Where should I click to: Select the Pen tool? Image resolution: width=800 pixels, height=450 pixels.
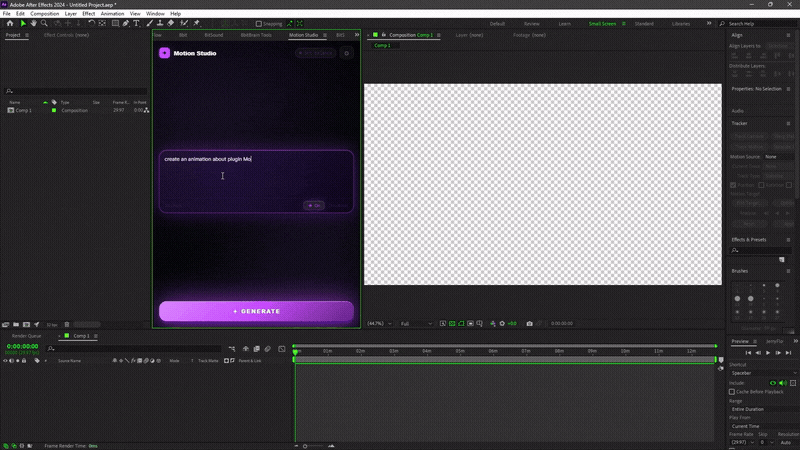(126, 23)
